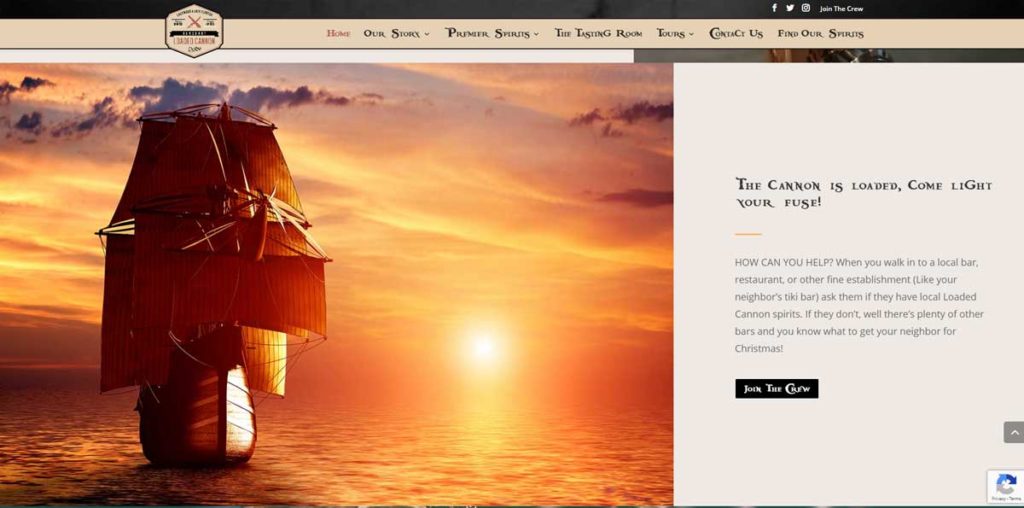This screenshot has height=508, width=1024.
Task: Open the Premier Spirits menu item
Action: tap(488, 33)
